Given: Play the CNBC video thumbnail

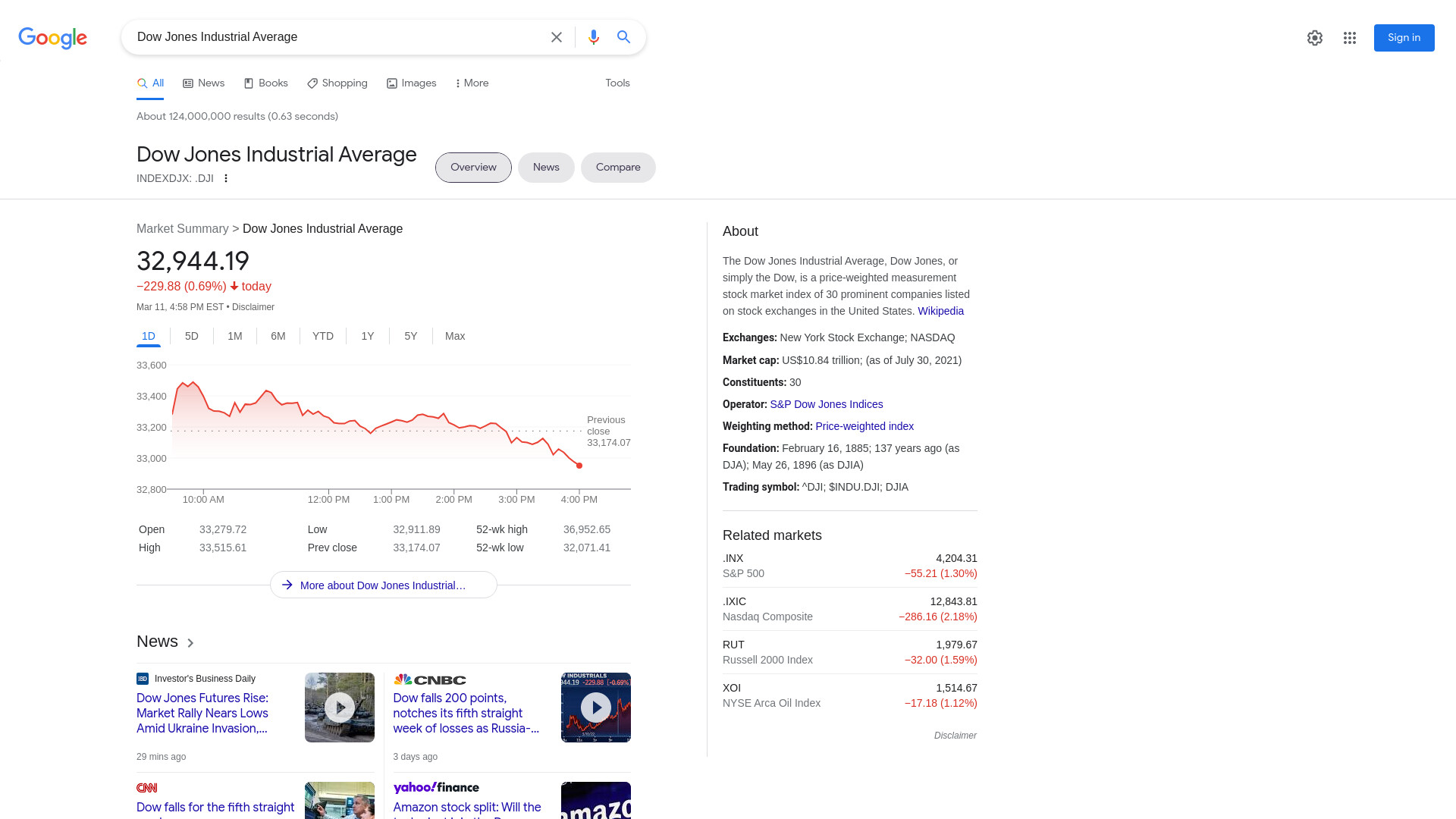Looking at the screenshot, I should tap(596, 708).
